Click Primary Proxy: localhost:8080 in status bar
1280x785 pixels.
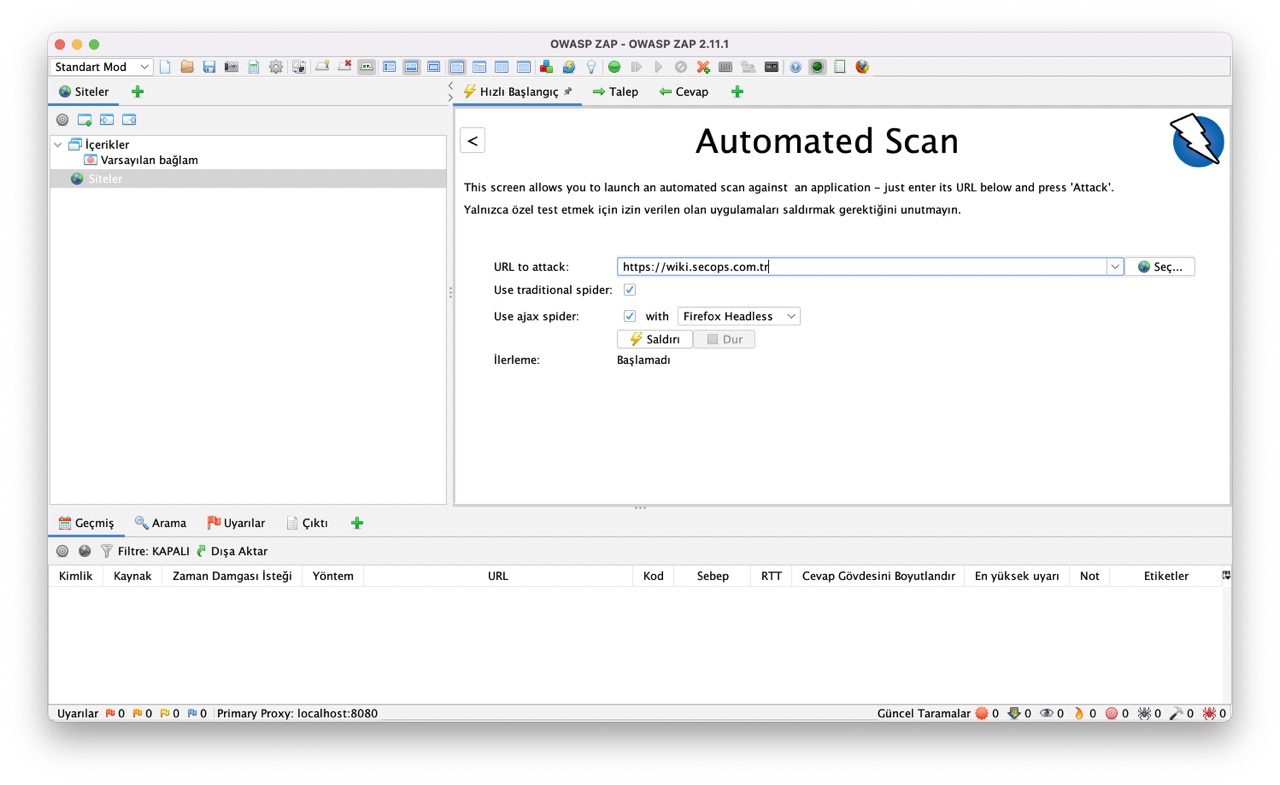click(x=297, y=713)
